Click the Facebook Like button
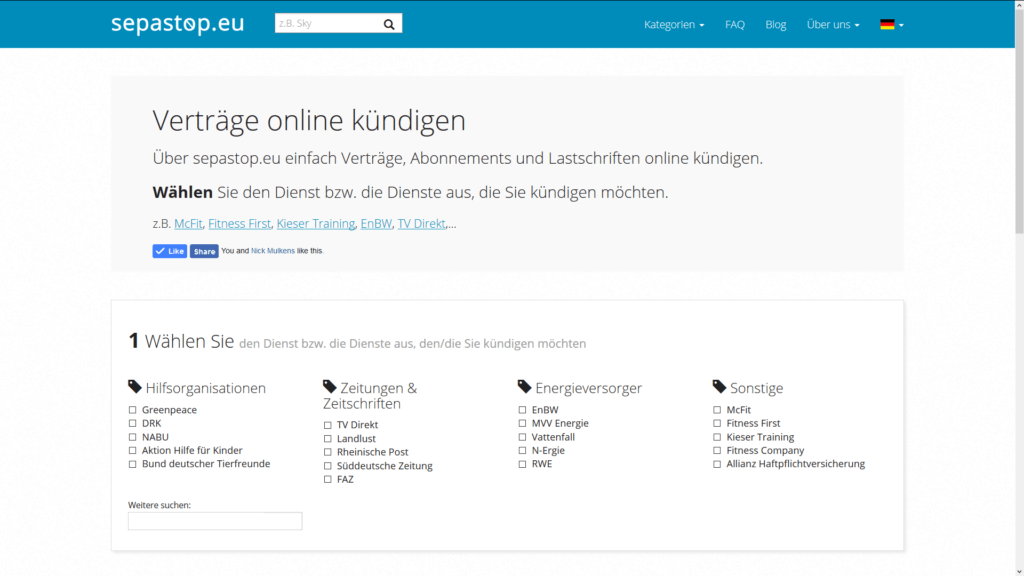The height and width of the screenshot is (576, 1024). 170,251
